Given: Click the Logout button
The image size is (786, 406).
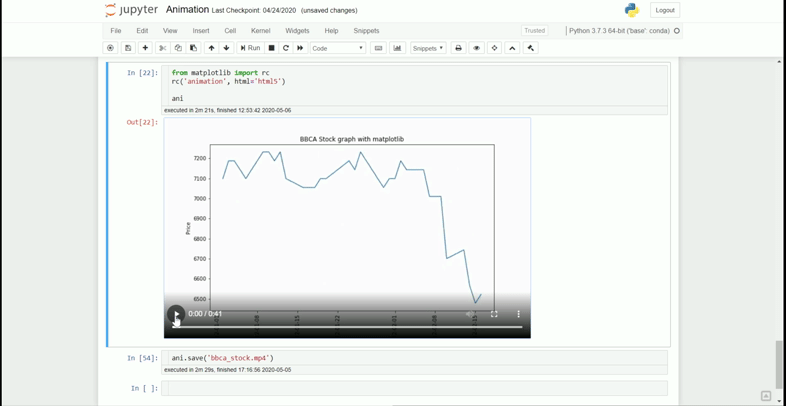Looking at the screenshot, I should (665, 10).
